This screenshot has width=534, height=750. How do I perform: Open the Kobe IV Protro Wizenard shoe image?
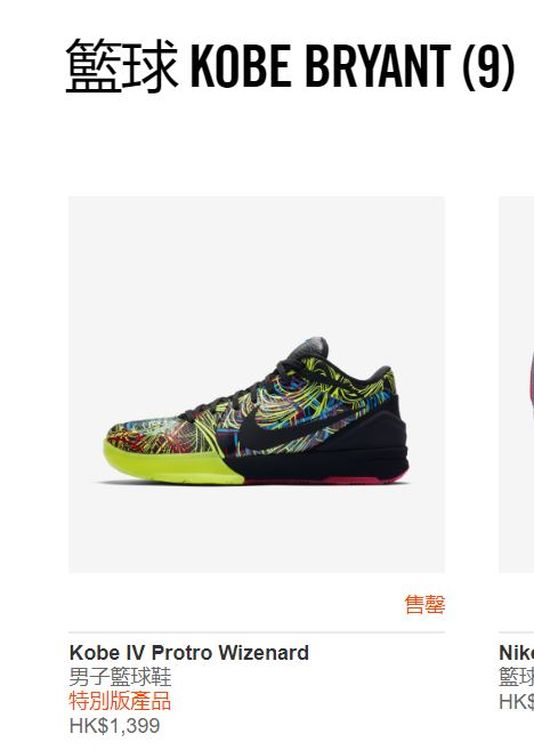pyautogui.click(x=256, y=384)
